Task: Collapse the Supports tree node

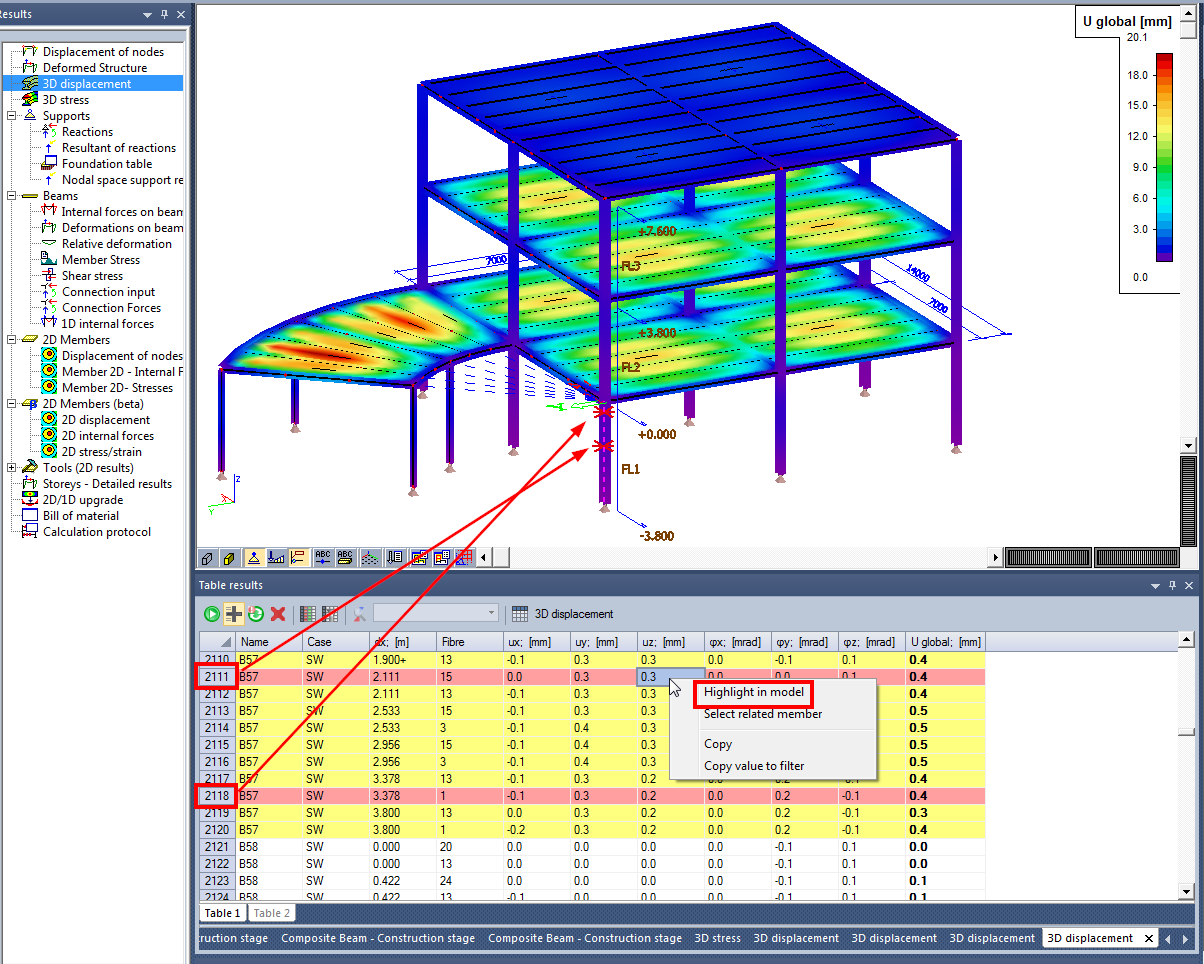Action: pyautogui.click(x=11, y=116)
